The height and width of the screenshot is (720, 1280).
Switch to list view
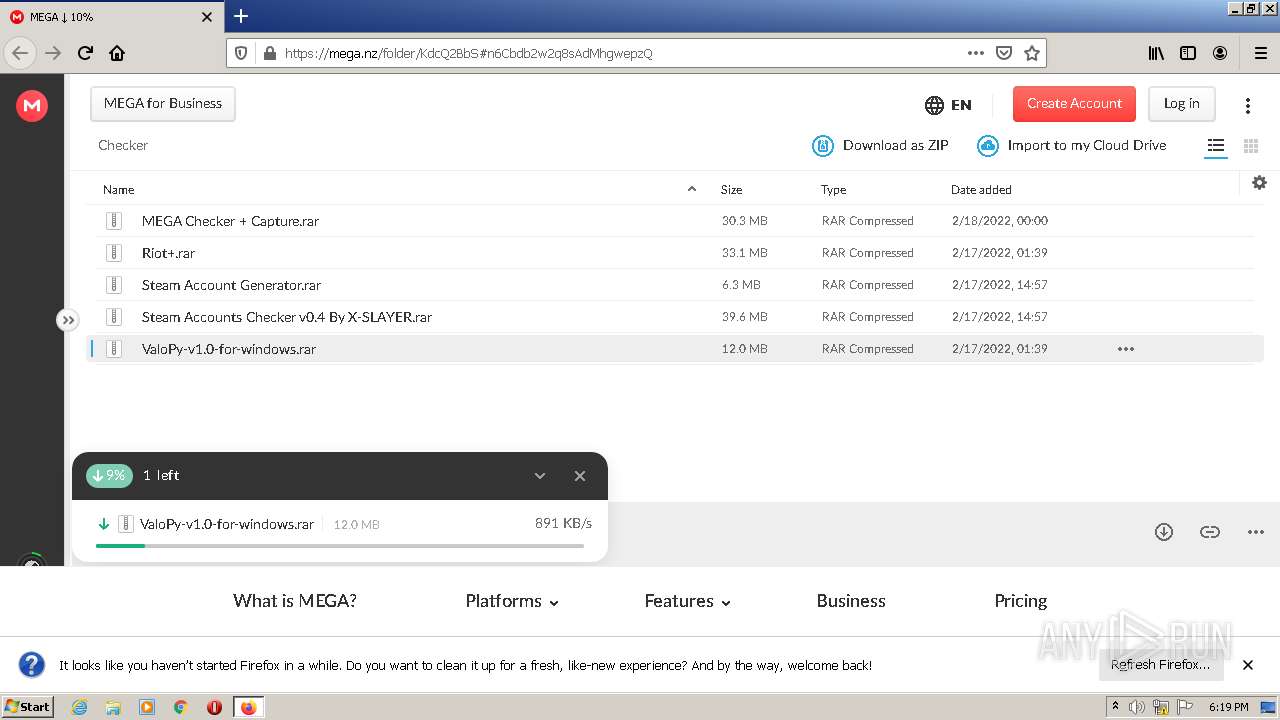pos(1216,146)
